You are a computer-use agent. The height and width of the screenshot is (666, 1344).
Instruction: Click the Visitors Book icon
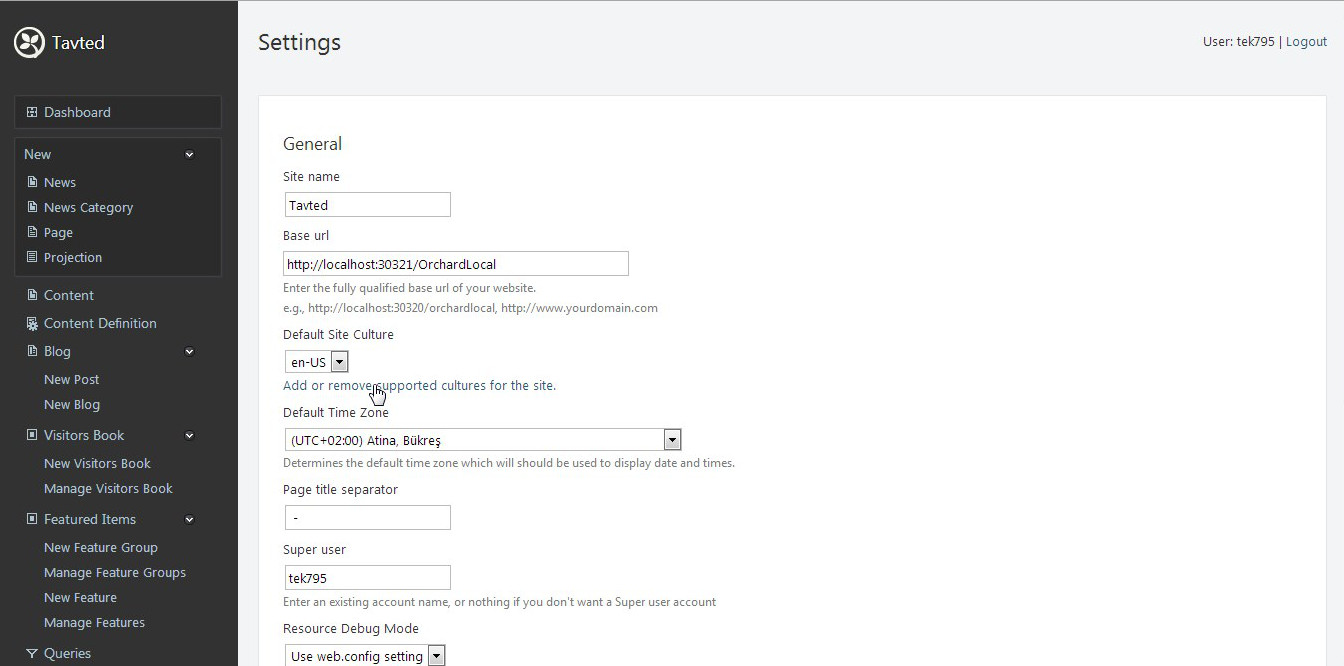click(32, 435)
